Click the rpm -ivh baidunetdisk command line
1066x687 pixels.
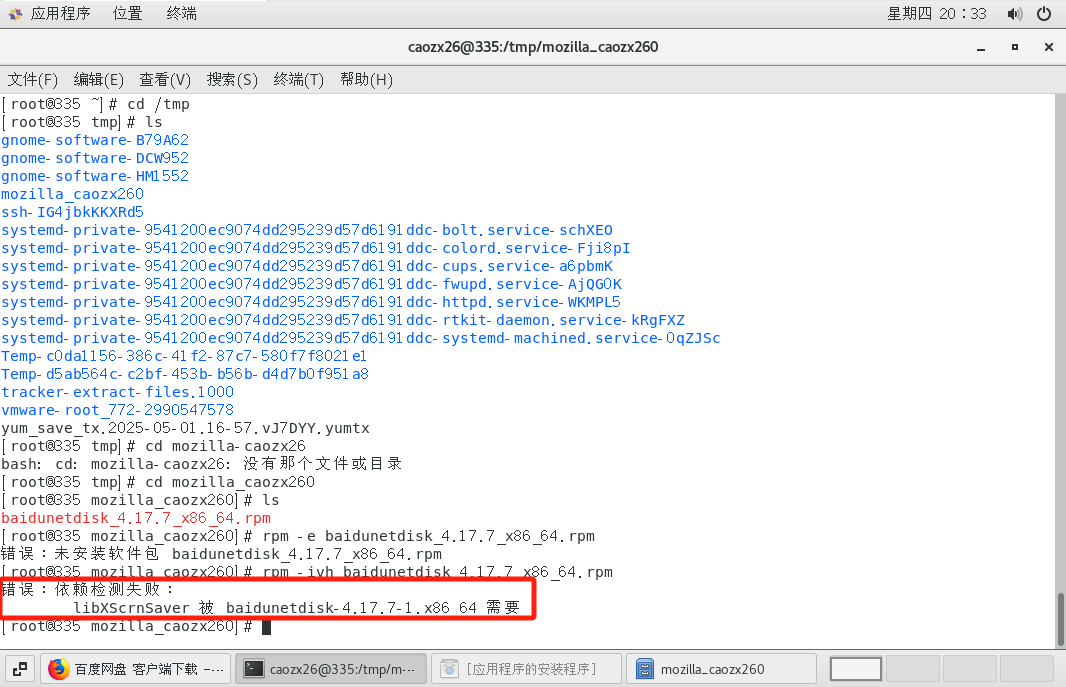(307, 572)
